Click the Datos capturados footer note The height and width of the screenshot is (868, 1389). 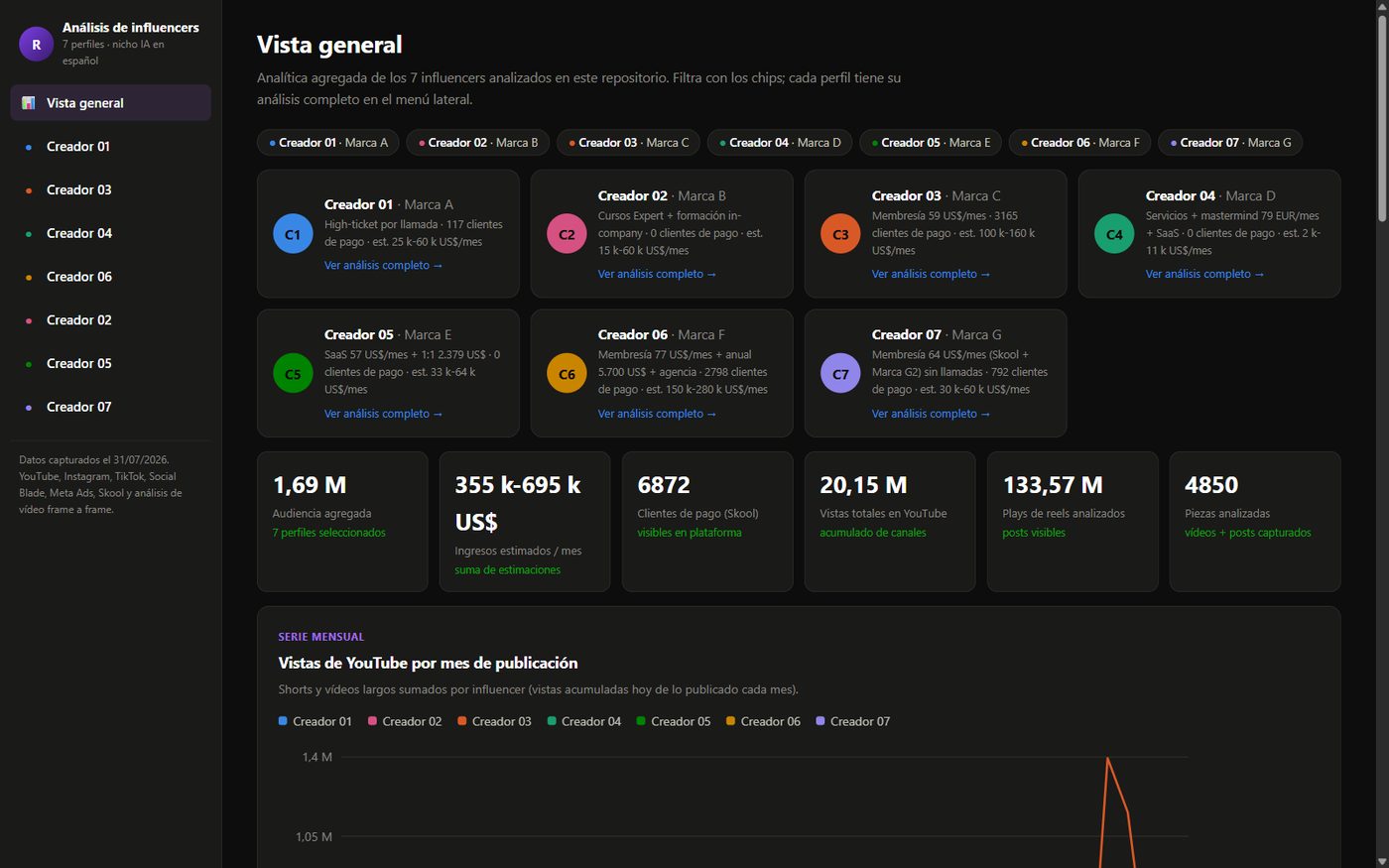click(x=100, y=485)
